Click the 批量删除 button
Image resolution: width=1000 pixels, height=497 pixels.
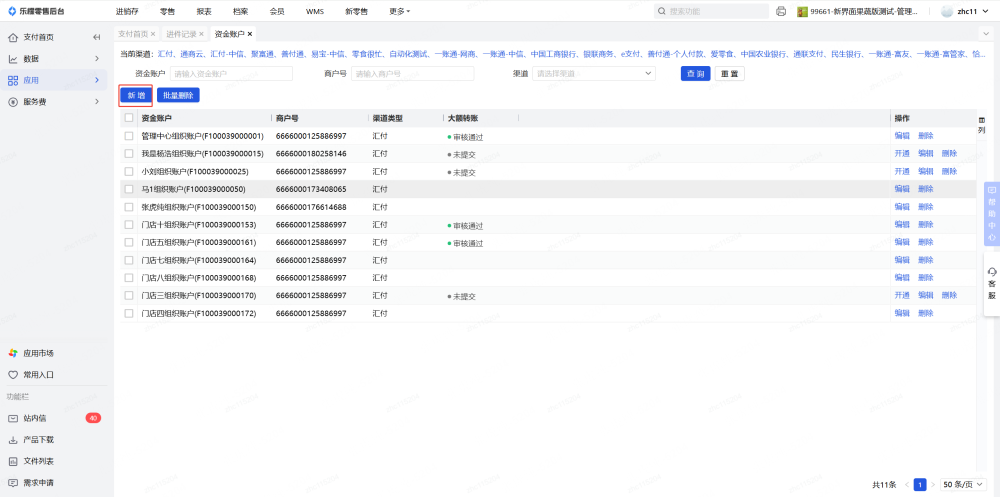(178, 95)
